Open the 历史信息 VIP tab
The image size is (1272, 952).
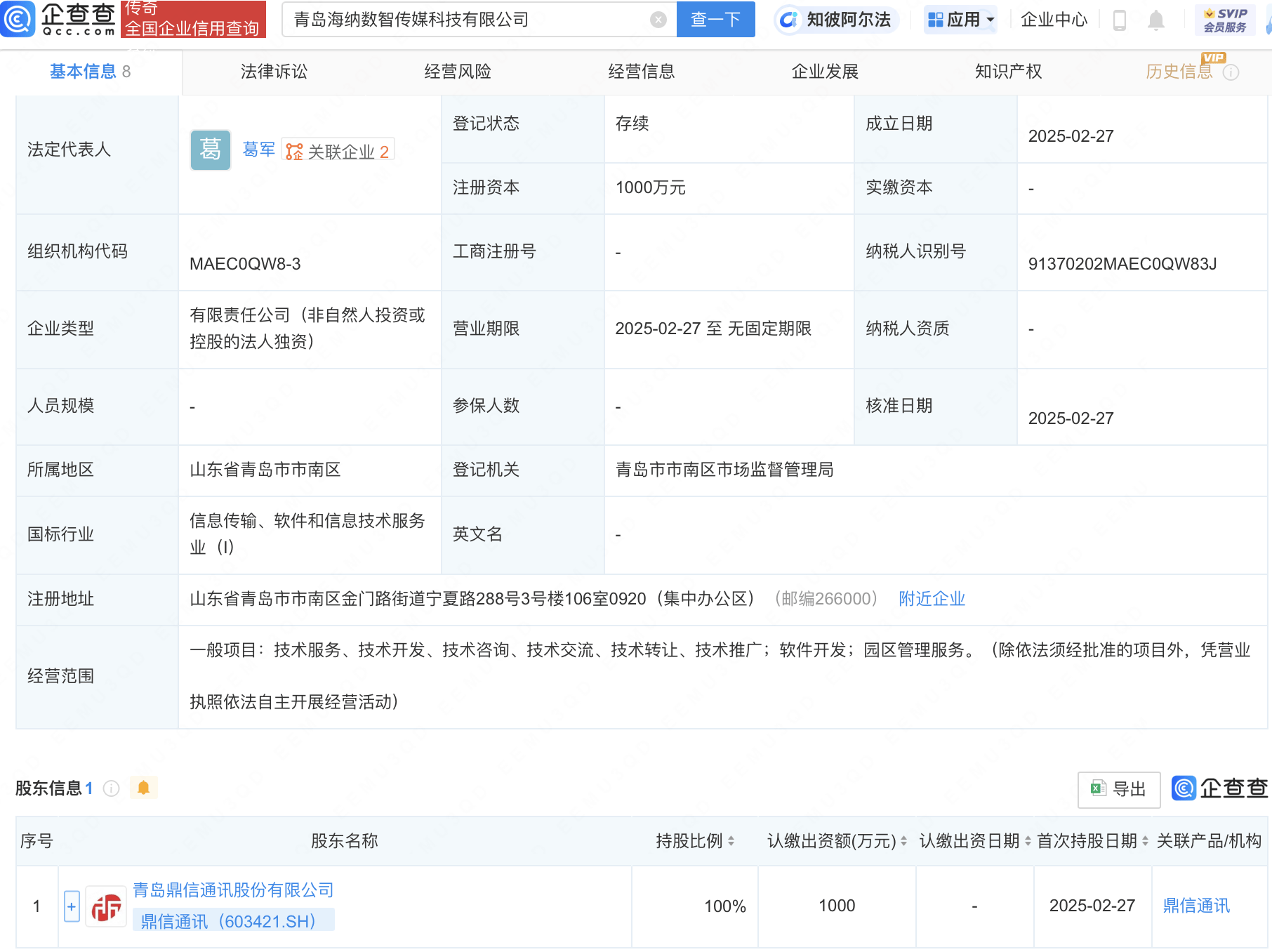(x=1179, y=72)
